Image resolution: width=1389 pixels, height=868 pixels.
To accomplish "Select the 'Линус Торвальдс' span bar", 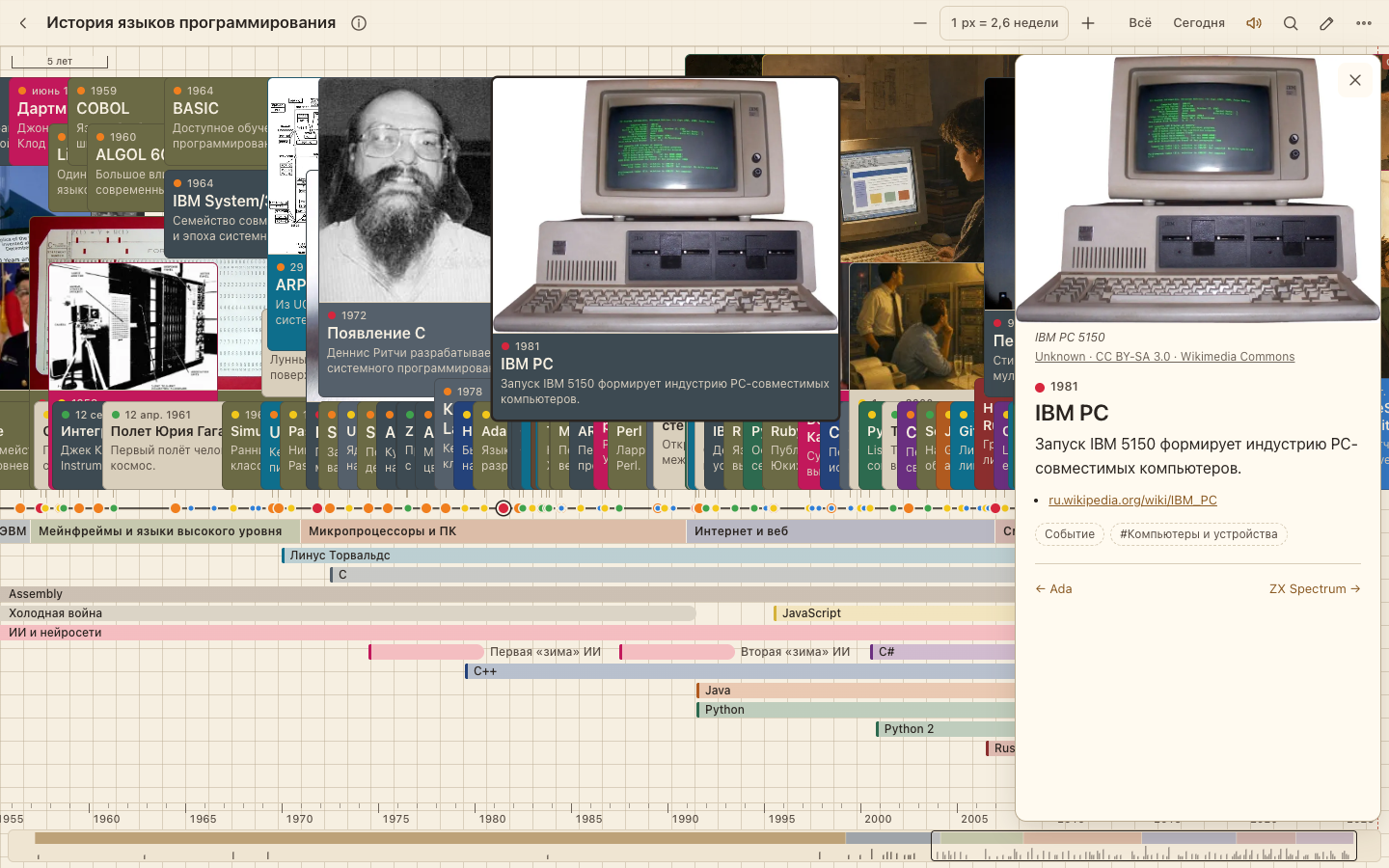I will coord(648,556).
